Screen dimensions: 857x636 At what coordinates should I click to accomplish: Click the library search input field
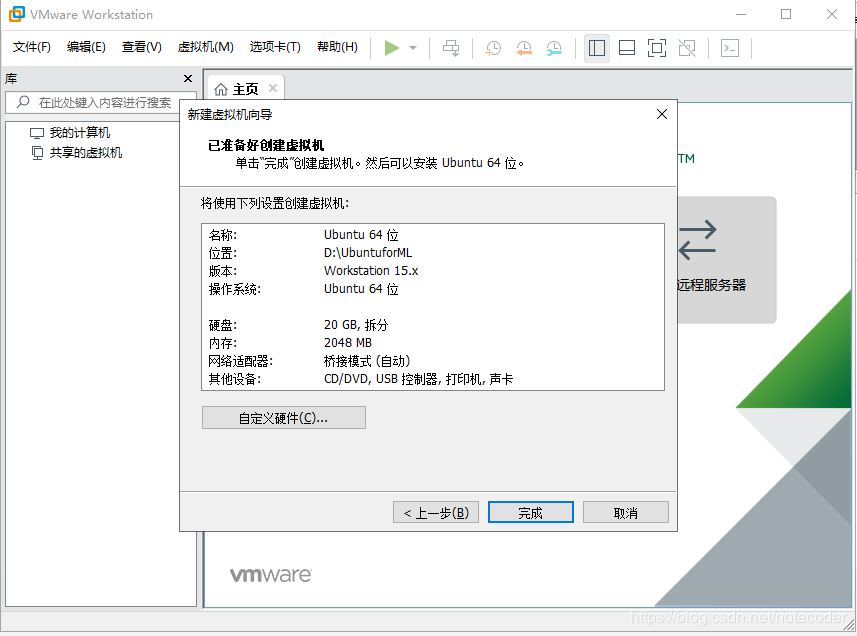(x=101, y=102)
